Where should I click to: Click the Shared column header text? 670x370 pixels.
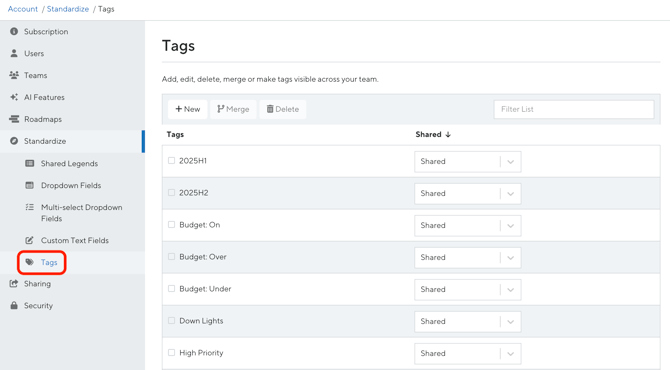click(428, 134)
